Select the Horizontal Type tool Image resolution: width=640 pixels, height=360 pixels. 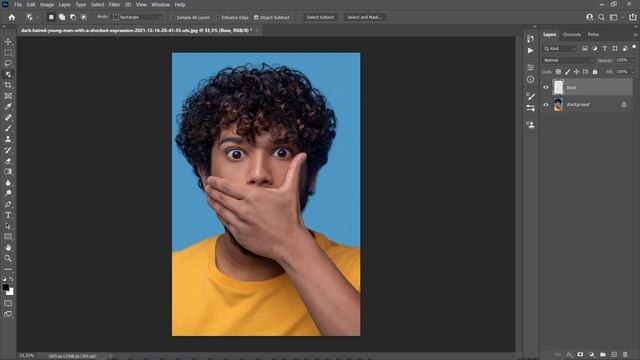pos(8,215)
